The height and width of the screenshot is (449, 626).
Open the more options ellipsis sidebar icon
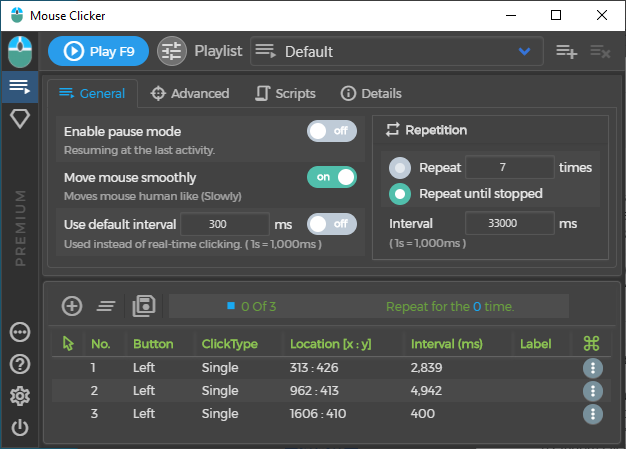pyautogui.click(x=19, y=332)
